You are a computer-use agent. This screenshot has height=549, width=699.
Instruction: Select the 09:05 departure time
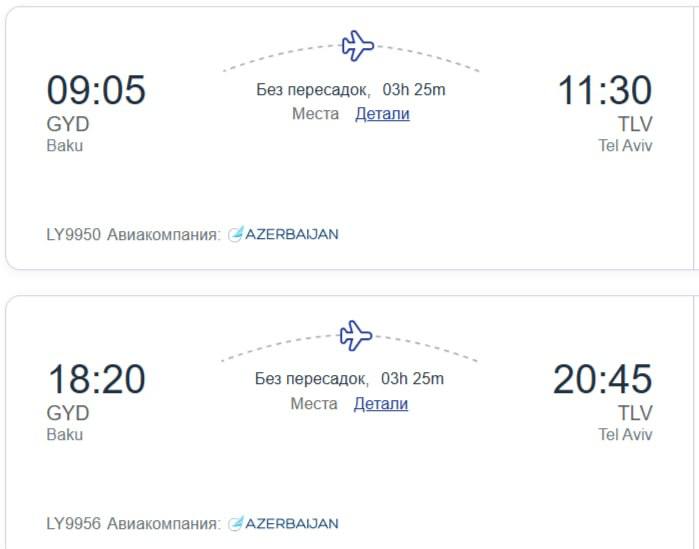pos(96,90)
